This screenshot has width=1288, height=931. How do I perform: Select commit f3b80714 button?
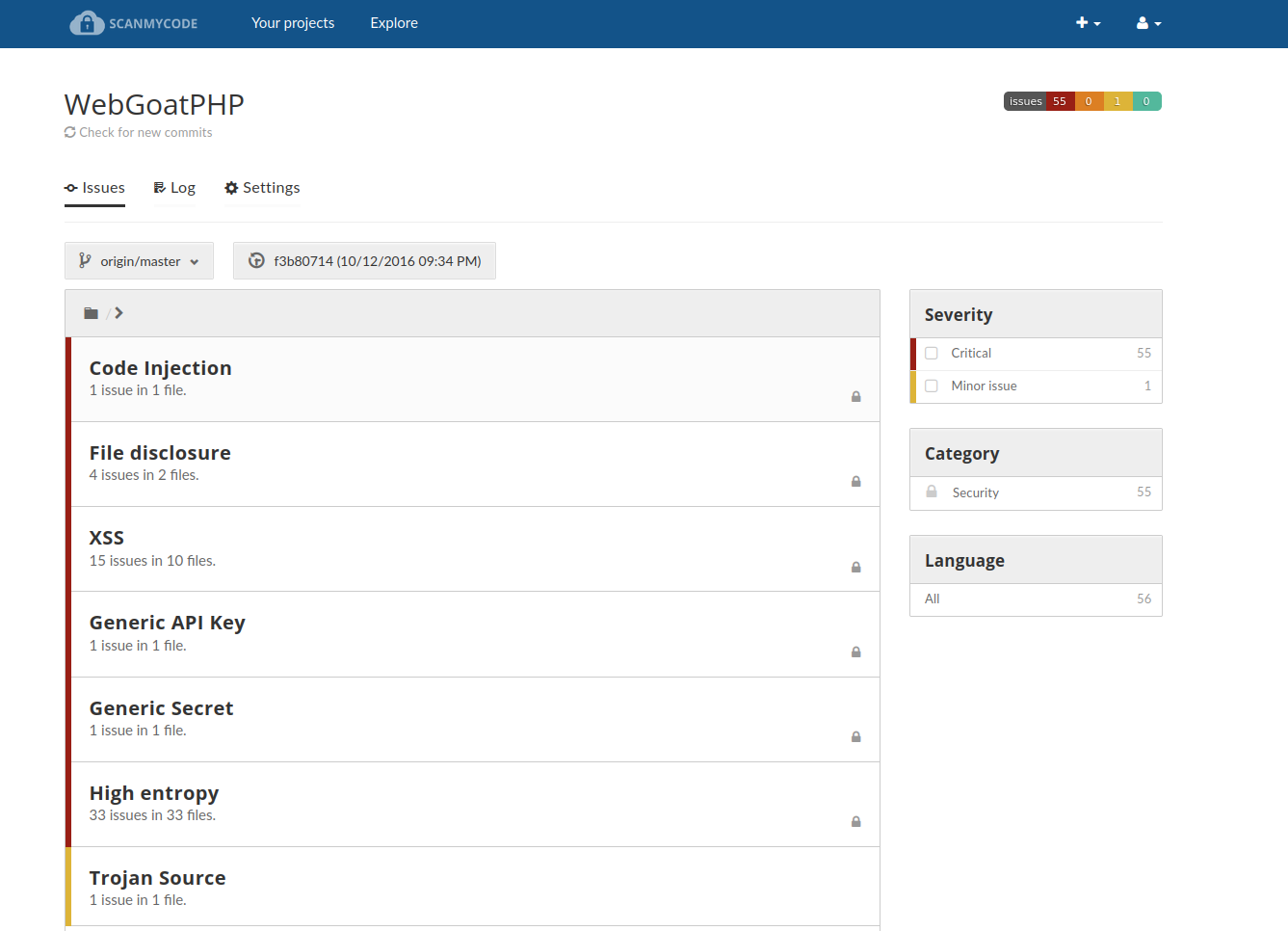pyautogui.click(x=364, y=261)
